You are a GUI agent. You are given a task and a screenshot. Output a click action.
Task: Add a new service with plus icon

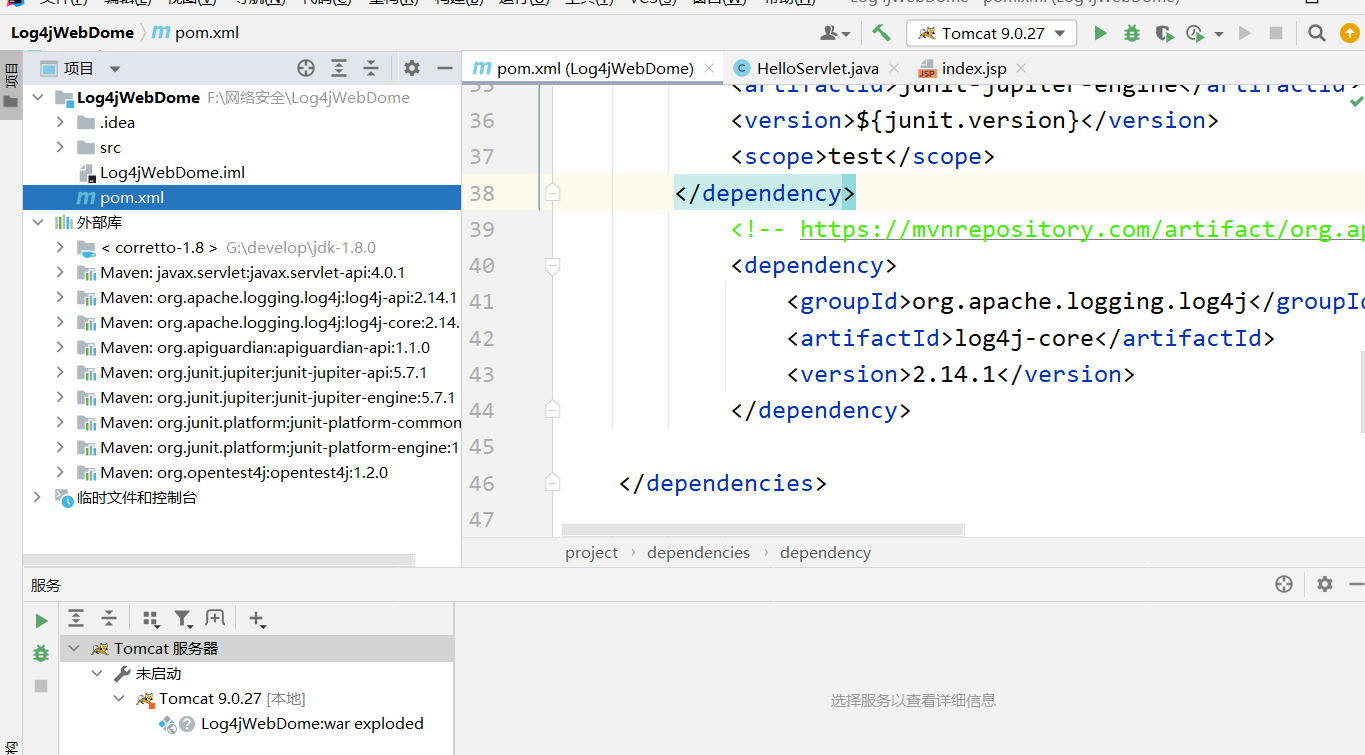[257, 619]
